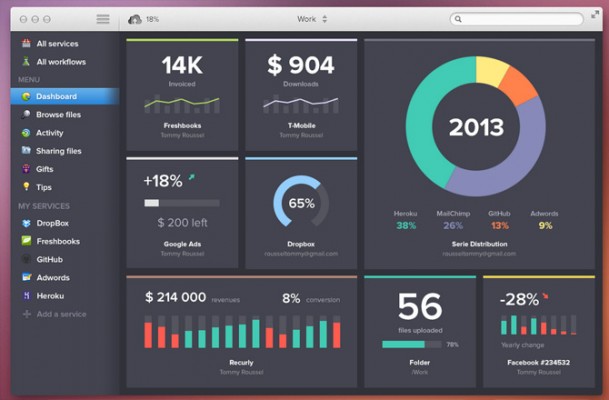
Task: Click the All services link
Action: (x=57, y=44)
